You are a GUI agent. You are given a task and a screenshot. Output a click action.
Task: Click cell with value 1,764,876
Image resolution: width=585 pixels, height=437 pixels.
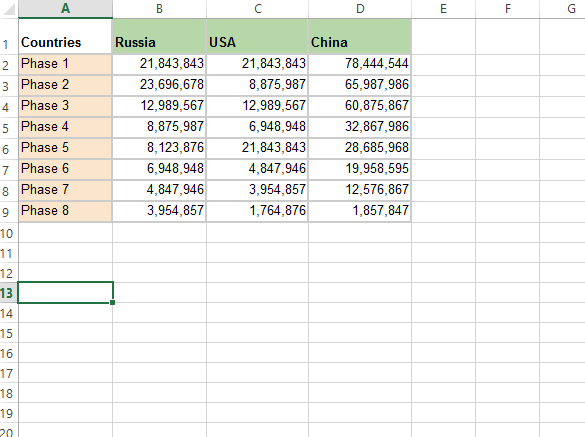coord(257,211)
